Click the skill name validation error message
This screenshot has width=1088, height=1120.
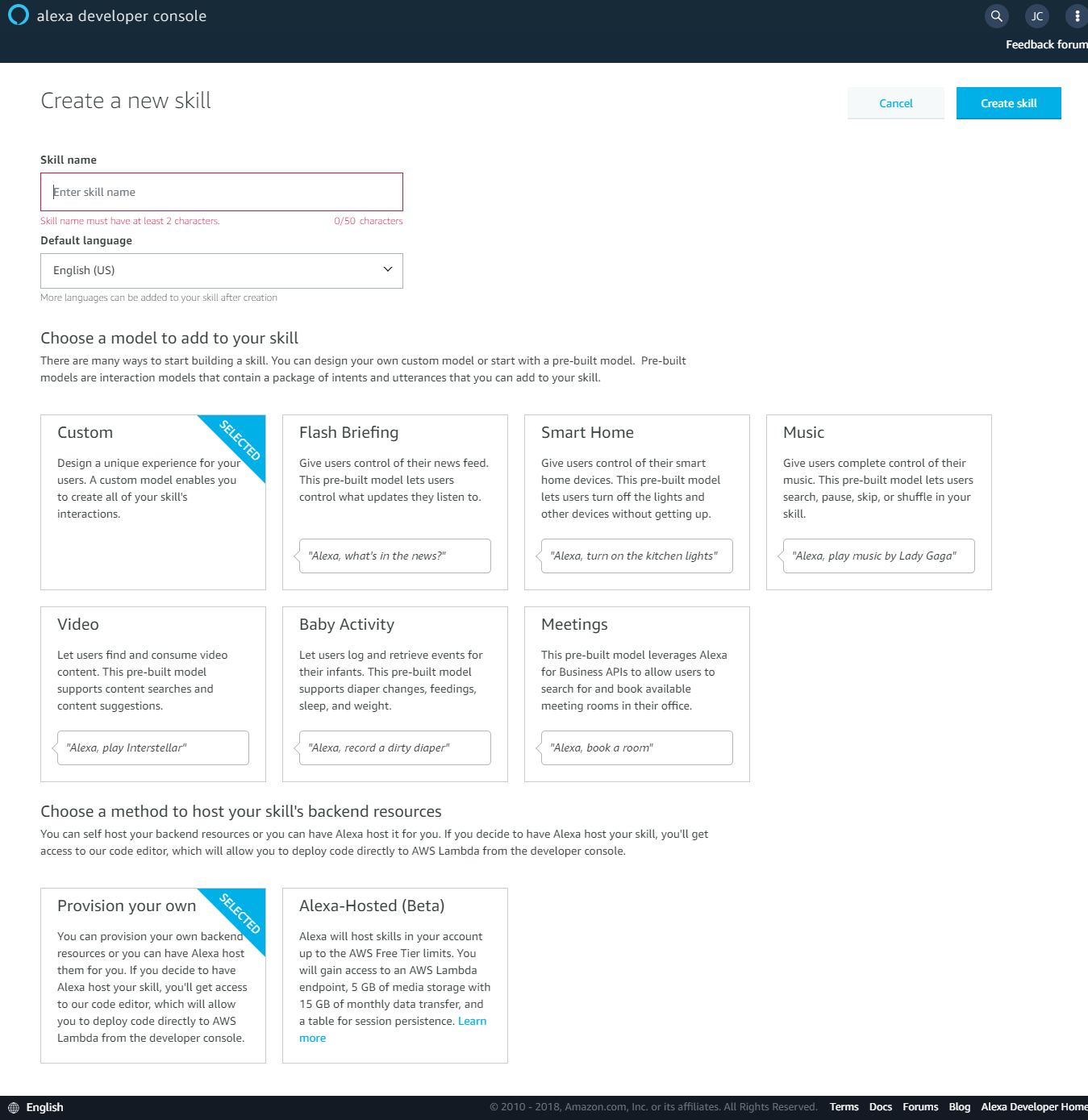click(130, 221)
